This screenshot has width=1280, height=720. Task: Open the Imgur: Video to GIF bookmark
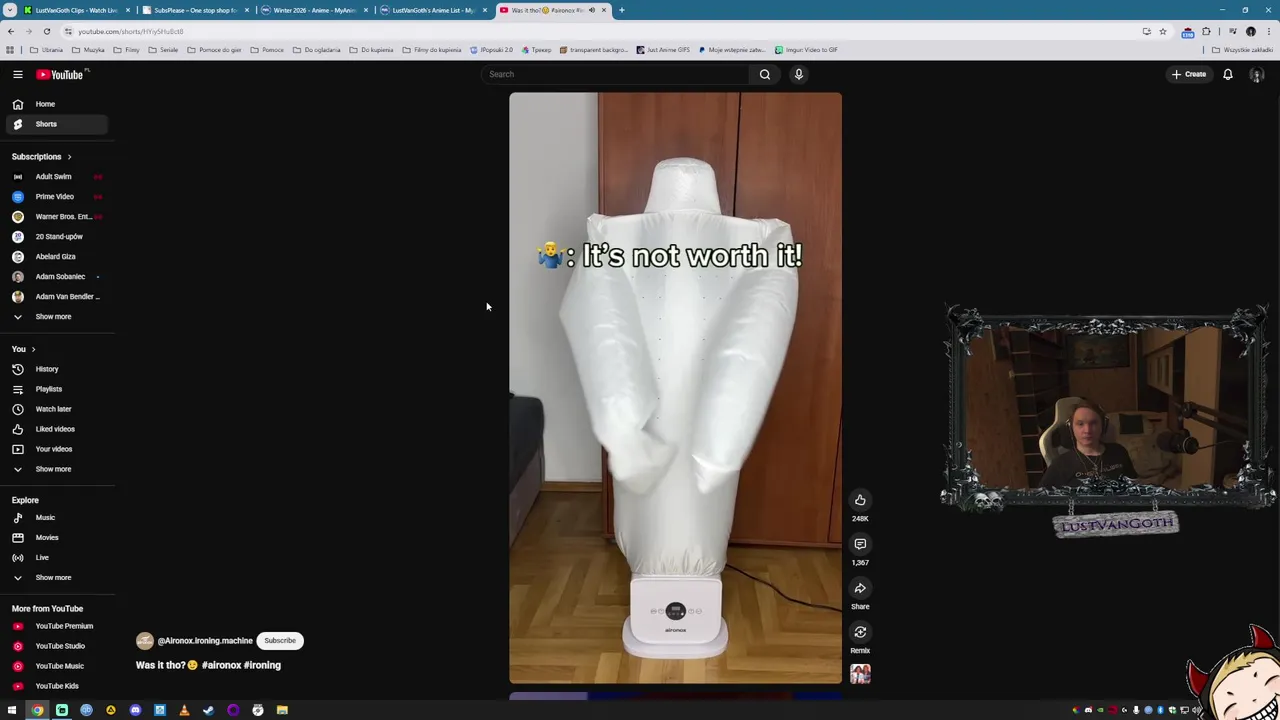tap(805, 50)
